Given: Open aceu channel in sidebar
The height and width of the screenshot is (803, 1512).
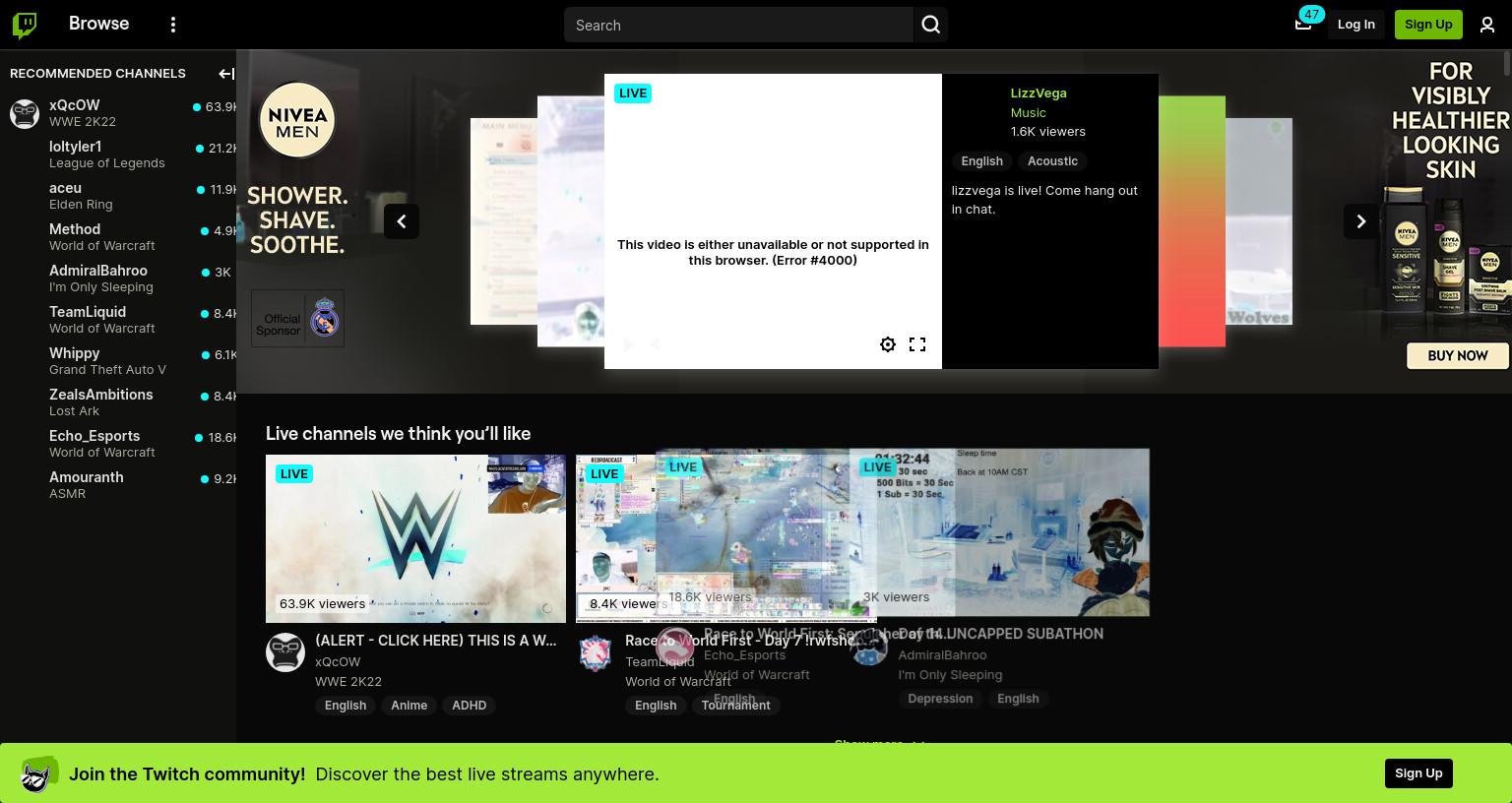Looking at the screenshot, I should [118, 196].
